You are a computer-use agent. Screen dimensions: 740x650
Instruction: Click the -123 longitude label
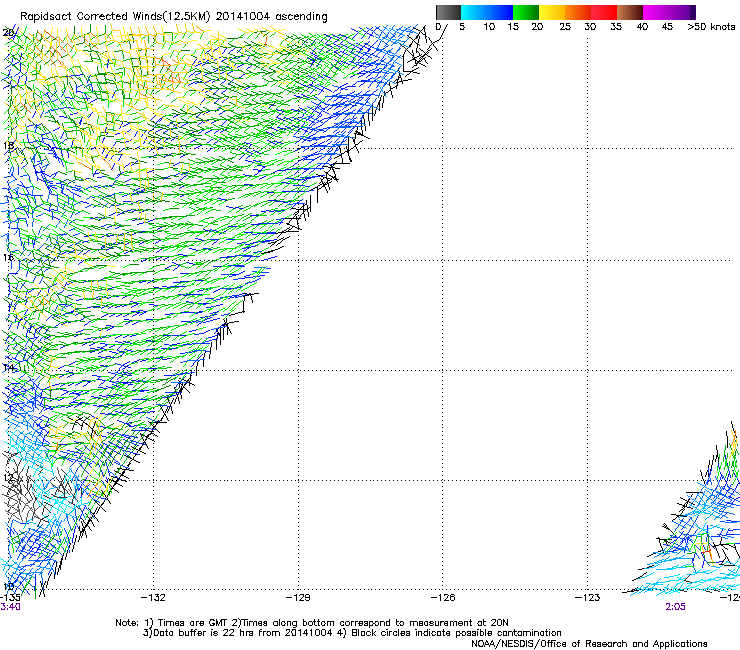588,598
